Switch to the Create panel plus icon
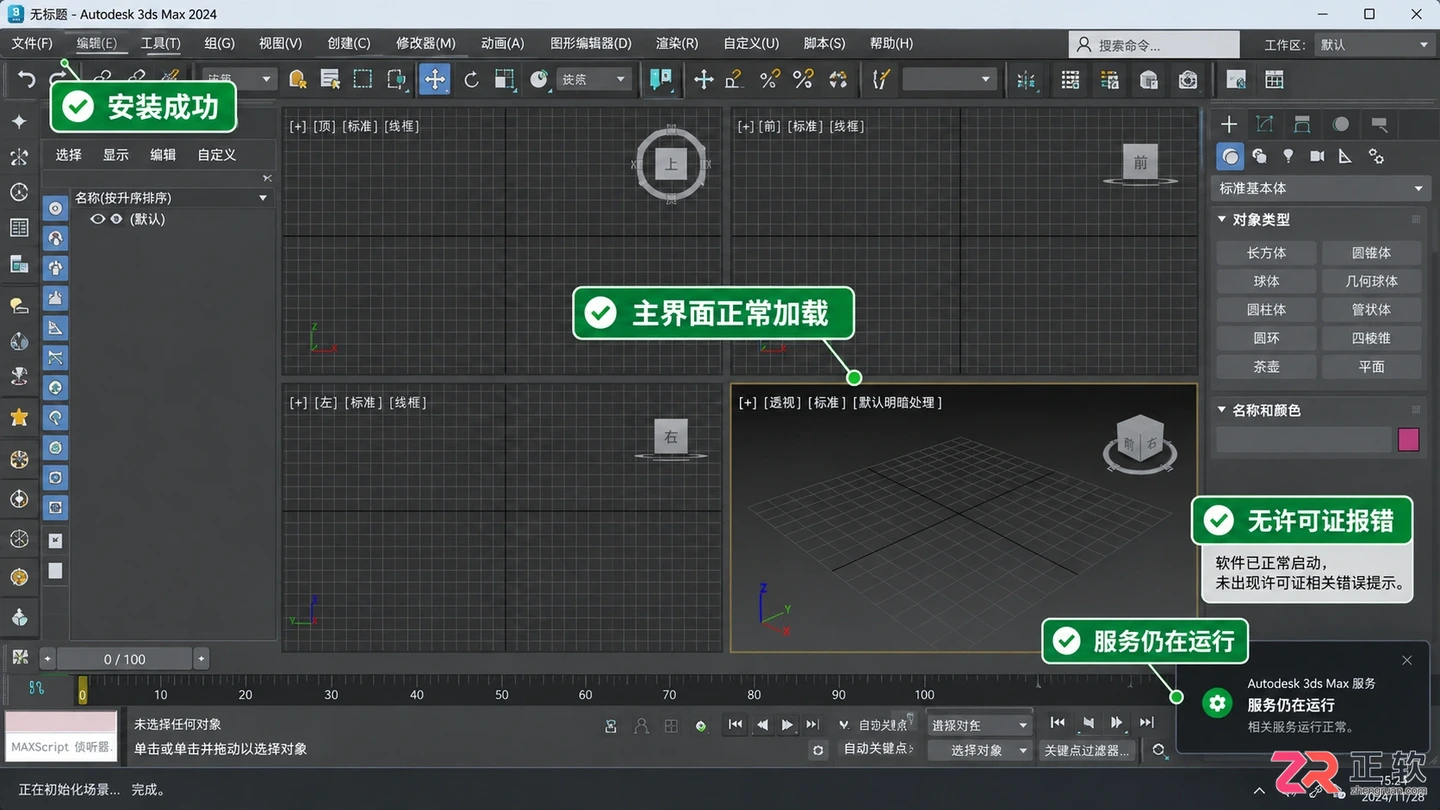1440x810 pixels. [1229, 124]
